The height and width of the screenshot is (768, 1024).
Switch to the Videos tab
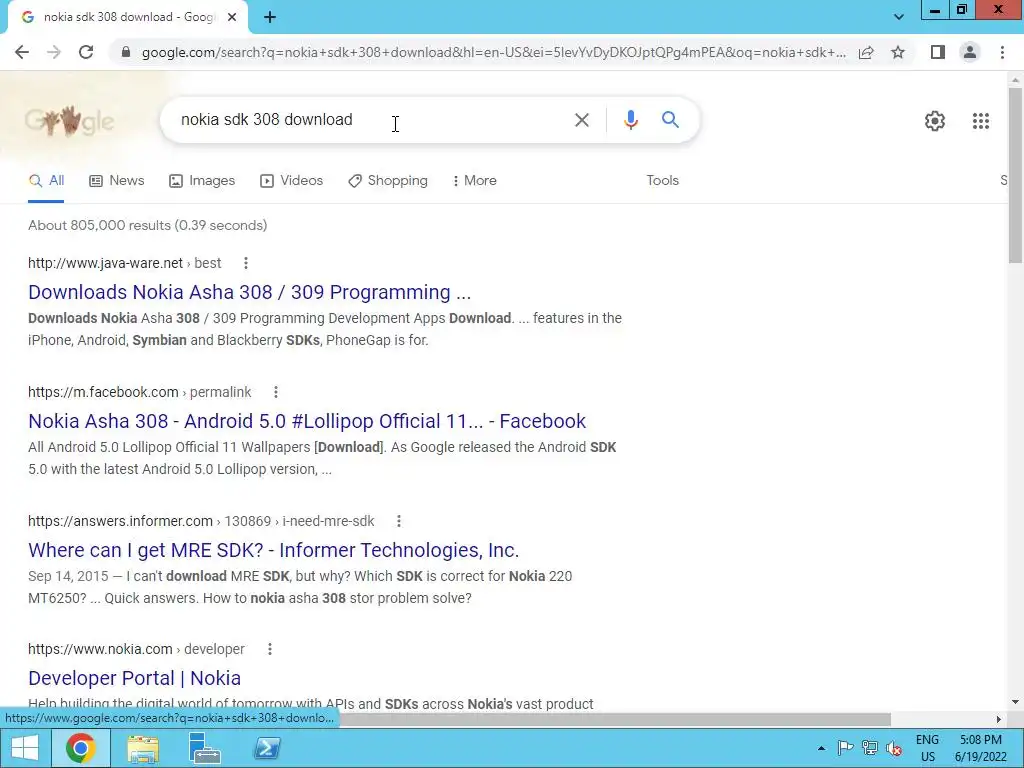291,181
